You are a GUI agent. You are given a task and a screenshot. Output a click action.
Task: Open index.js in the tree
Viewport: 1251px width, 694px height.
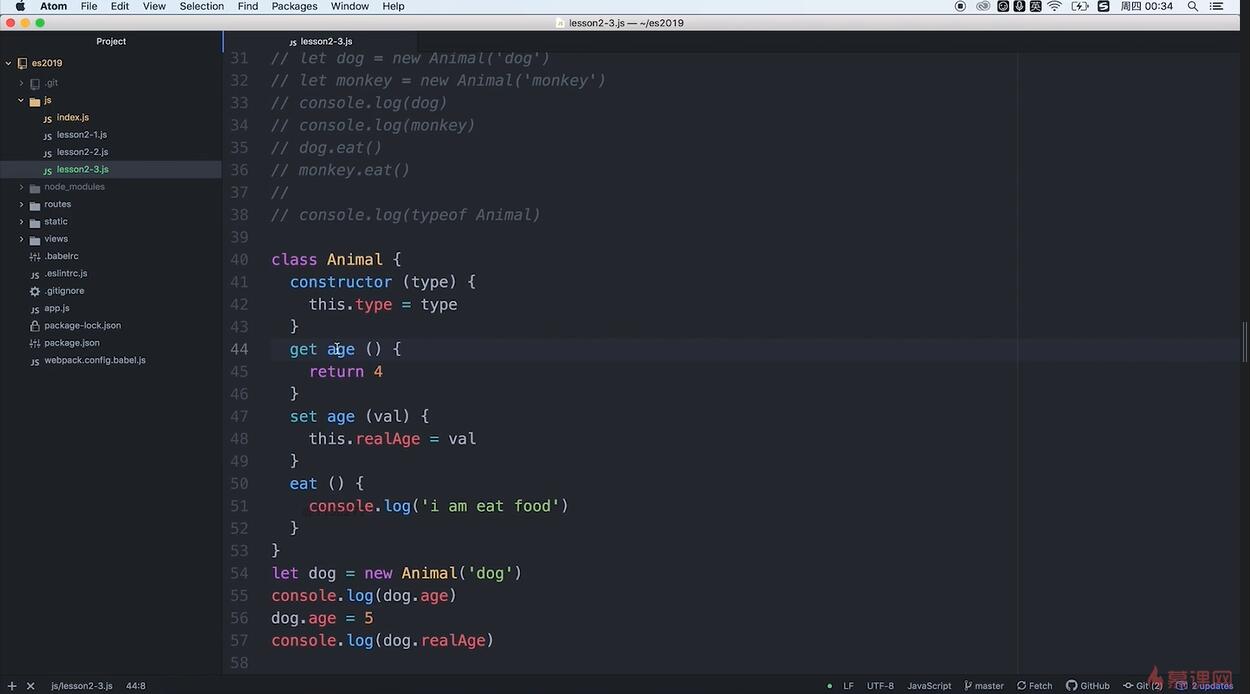coord(72,117)
